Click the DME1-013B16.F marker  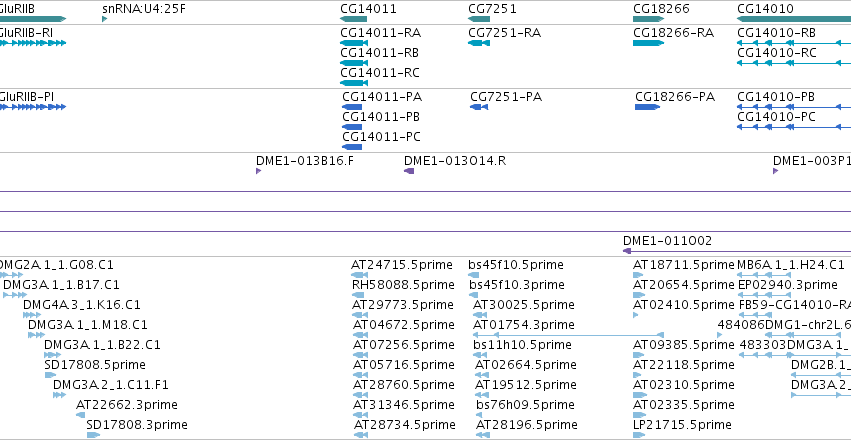[x=258, y=171]
